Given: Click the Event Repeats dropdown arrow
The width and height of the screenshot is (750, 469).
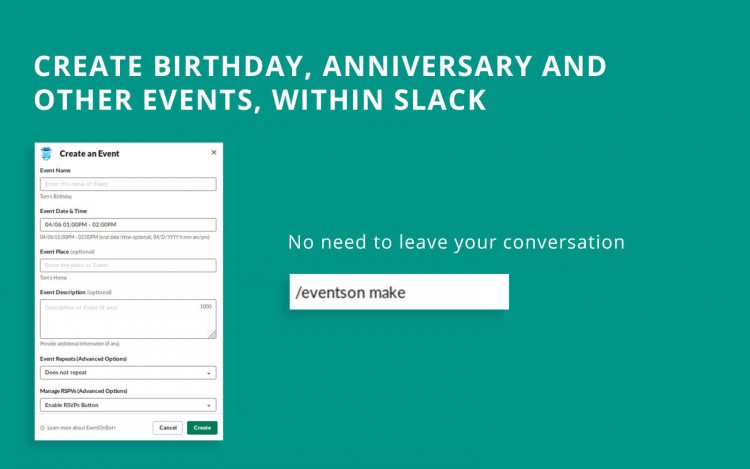Looking at the screenshot, I should [x=210, y=373].
